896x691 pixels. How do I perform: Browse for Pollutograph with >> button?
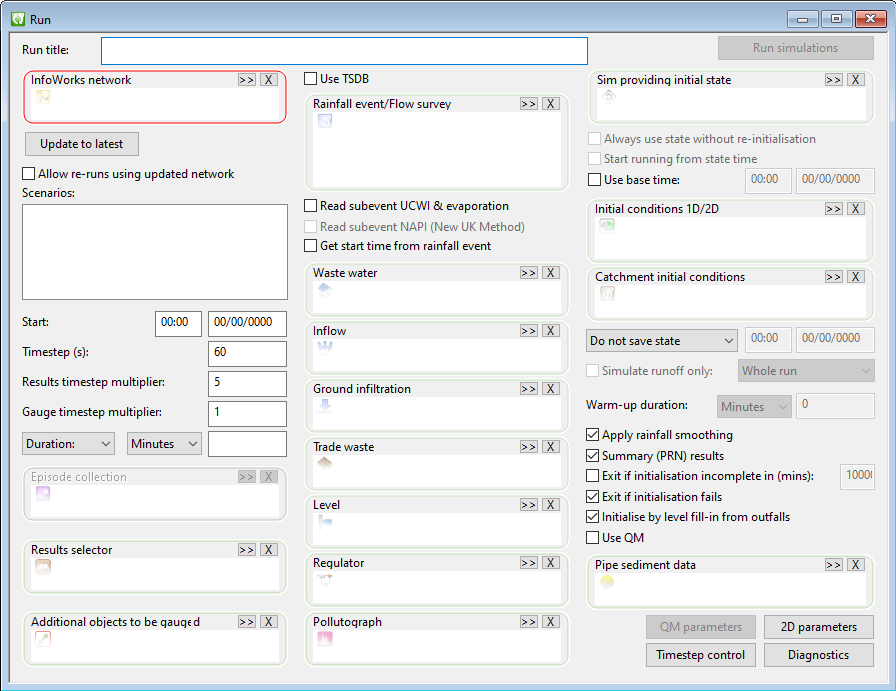click(x=529, y=622)
